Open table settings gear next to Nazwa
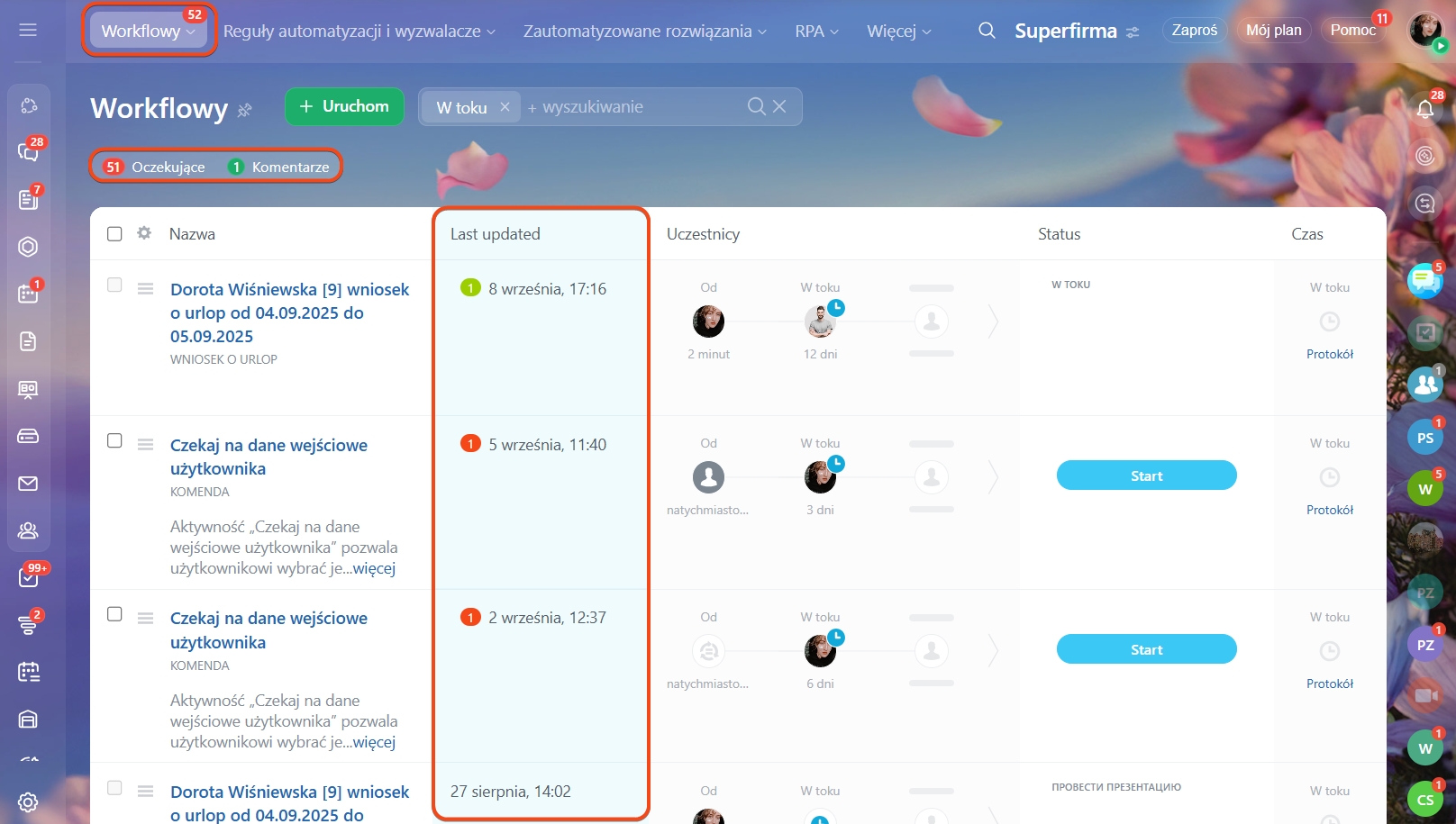 tap(144, 233)
